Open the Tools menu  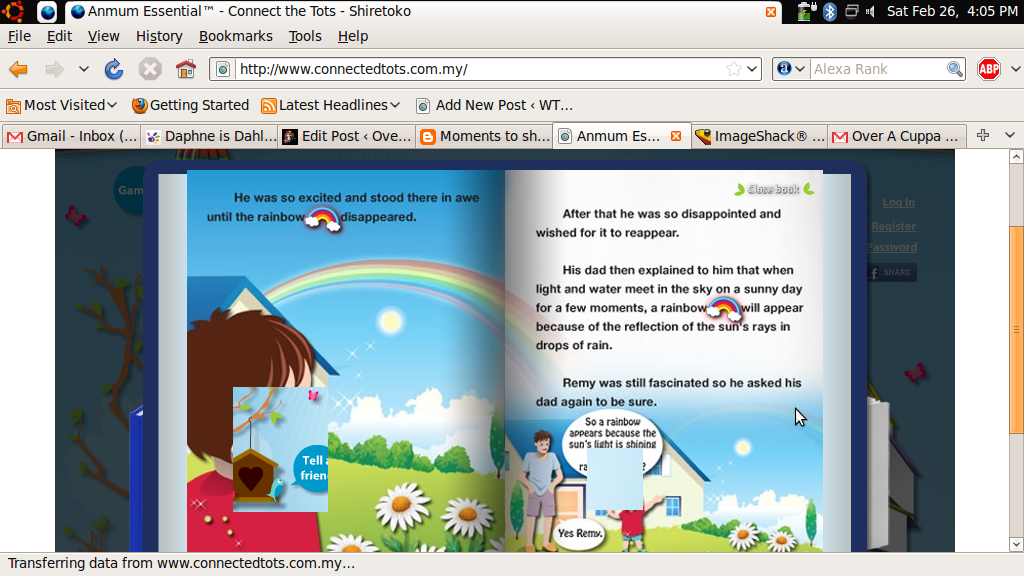tap(305, 37)
